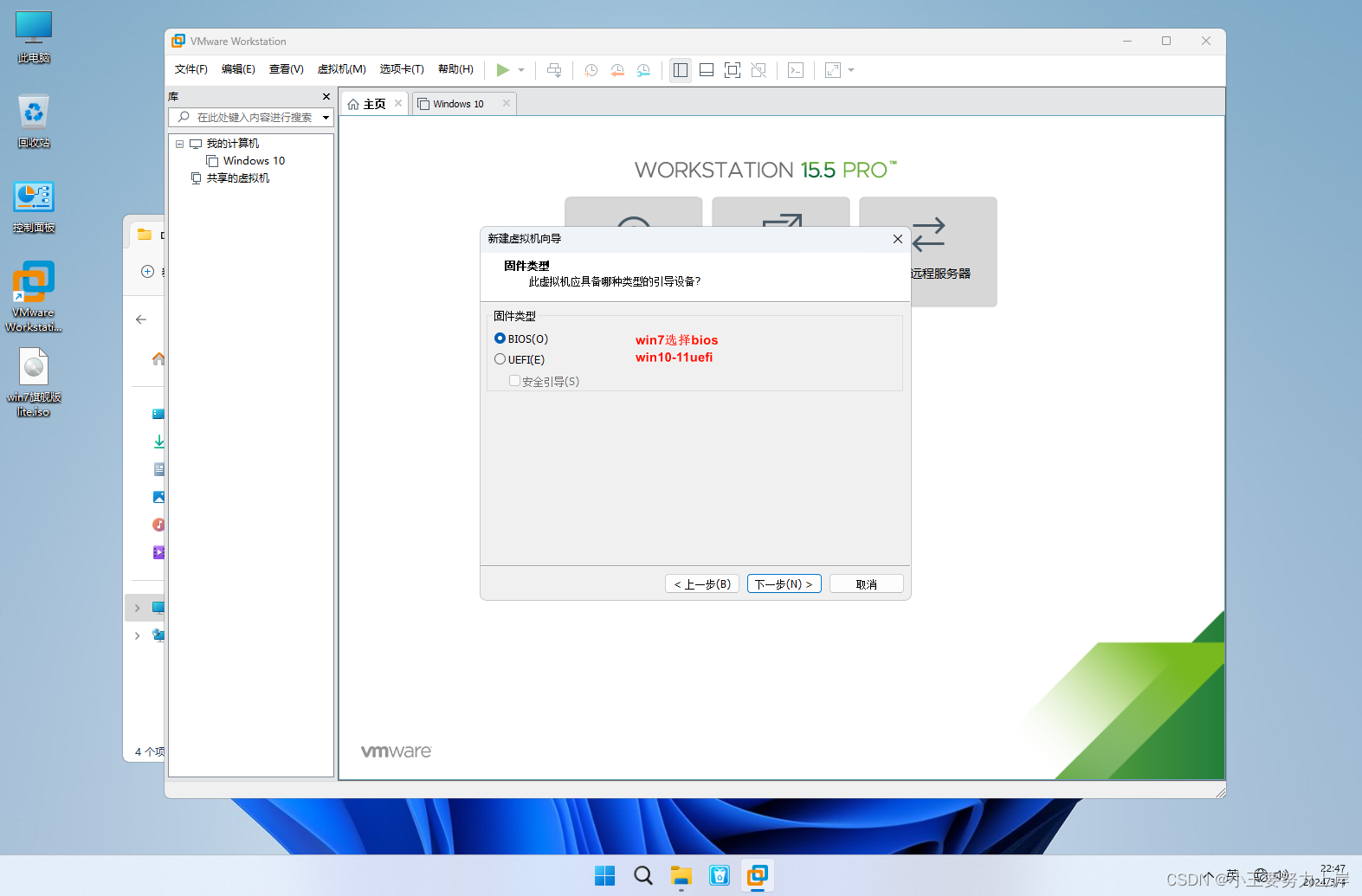The height and width of the screenshot is (896, 1362).
Task: Select the BIOS(O) radio button
Action: 500,338
